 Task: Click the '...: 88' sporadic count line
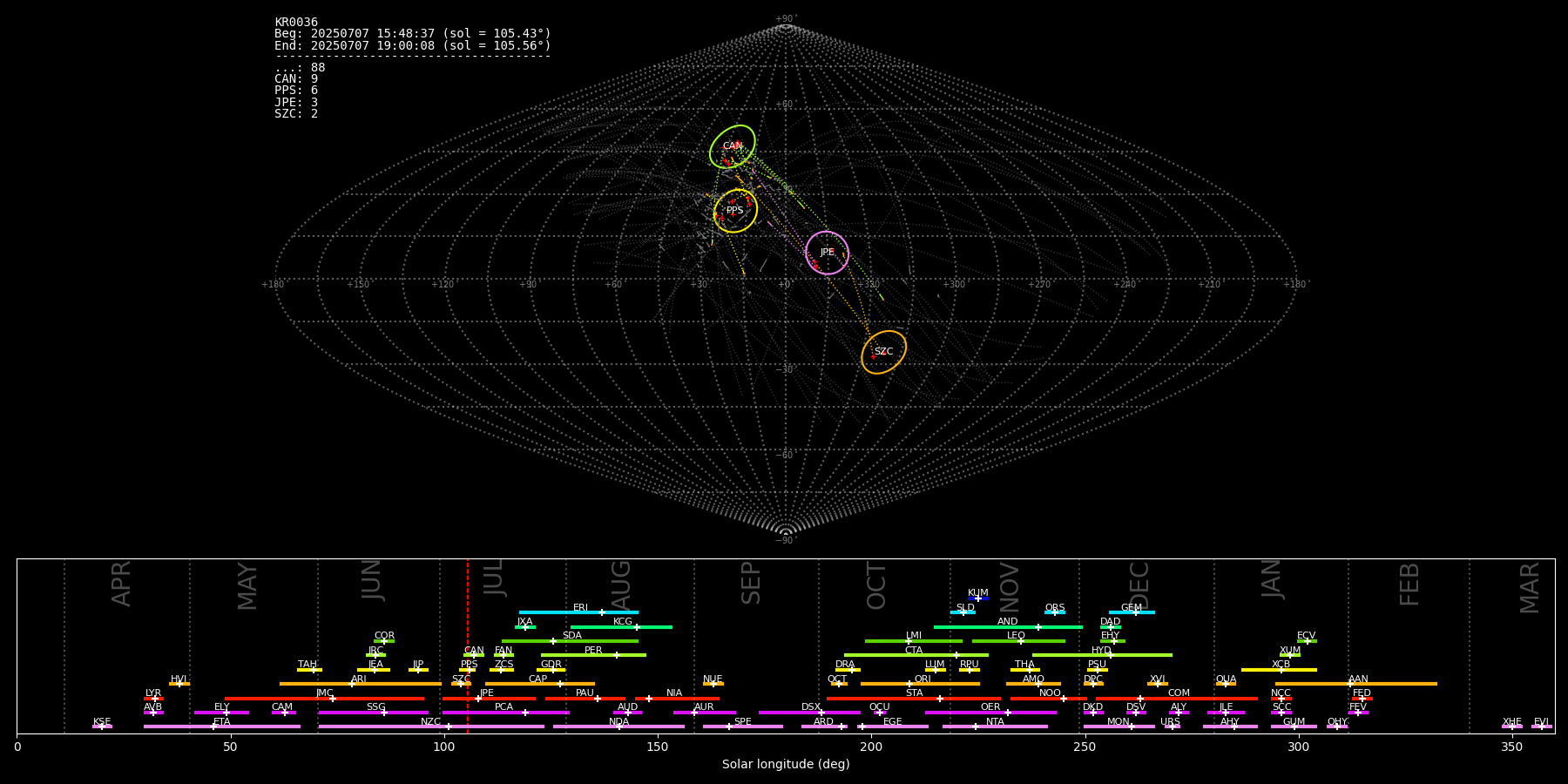300,68
